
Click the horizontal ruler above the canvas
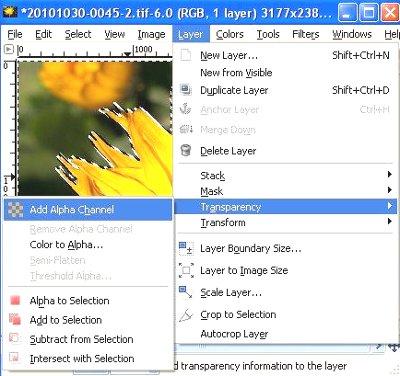pos(94,50)
